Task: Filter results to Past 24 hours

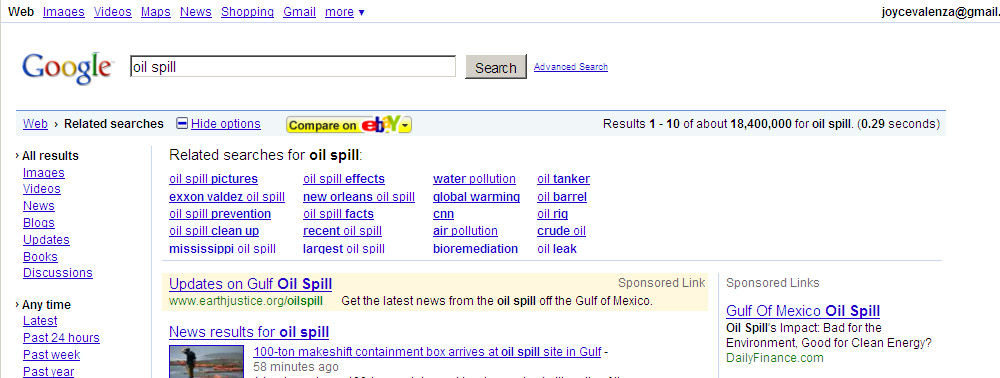Action: coord(61,338)
